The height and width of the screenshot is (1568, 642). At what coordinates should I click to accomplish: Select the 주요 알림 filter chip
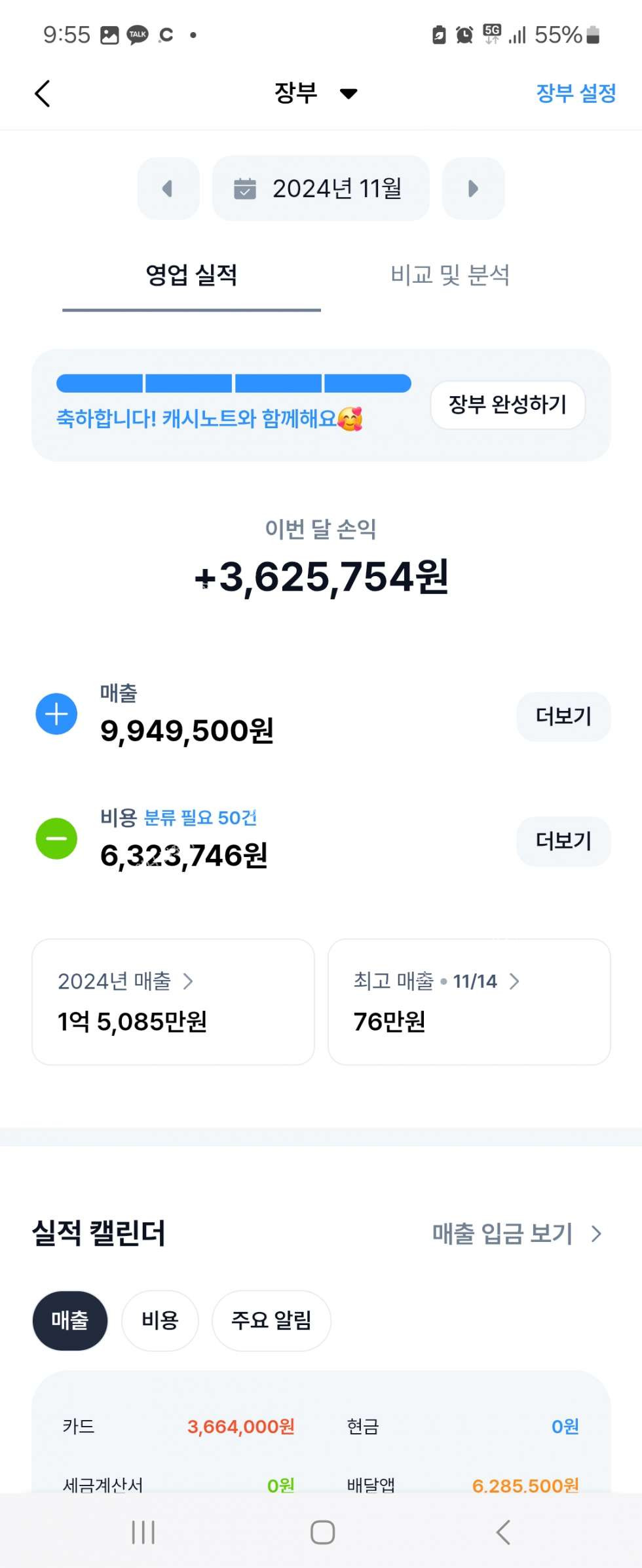pyautogui.click(x=271, y=1320)
